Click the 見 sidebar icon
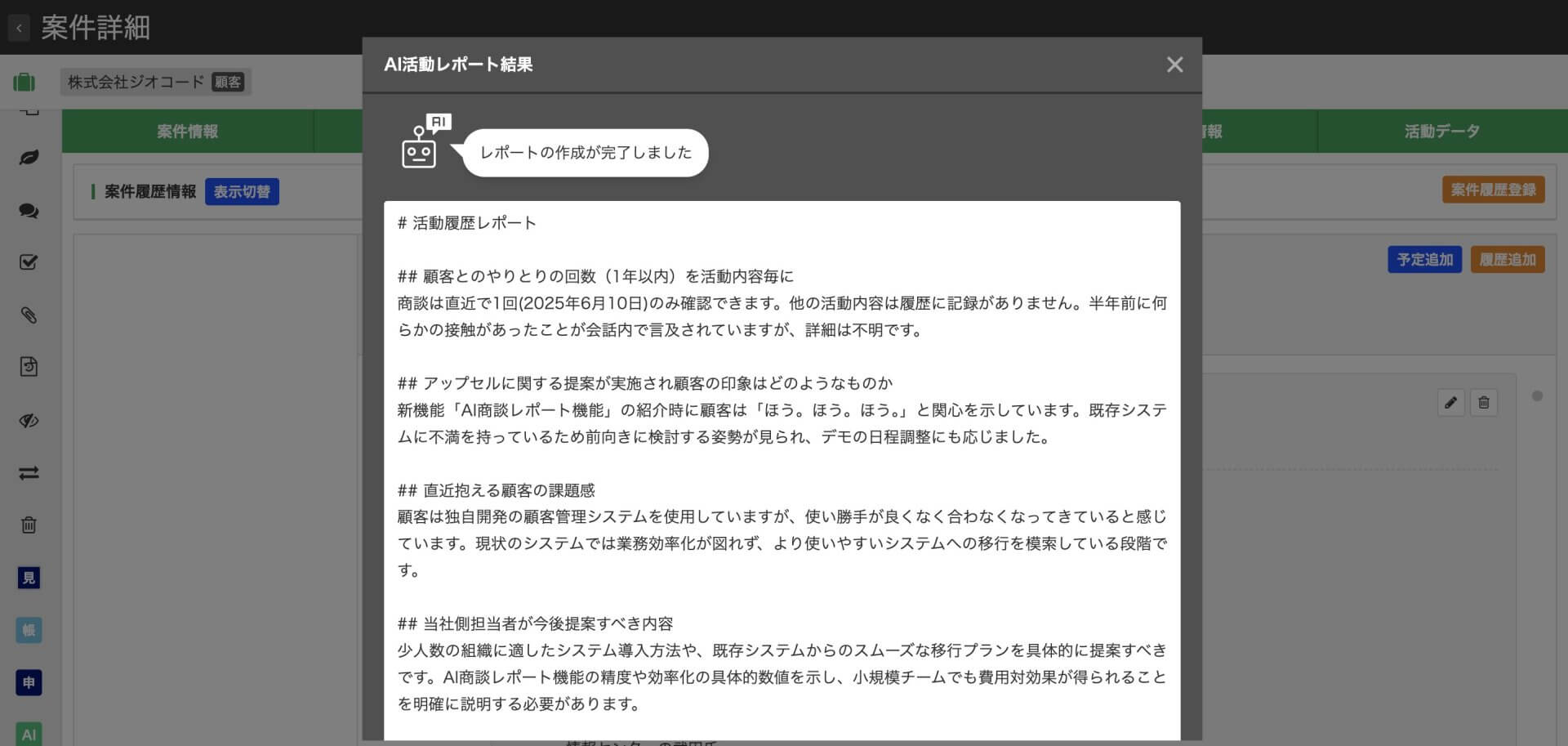Screen dimensions: 1568x746 click(29, 578)
